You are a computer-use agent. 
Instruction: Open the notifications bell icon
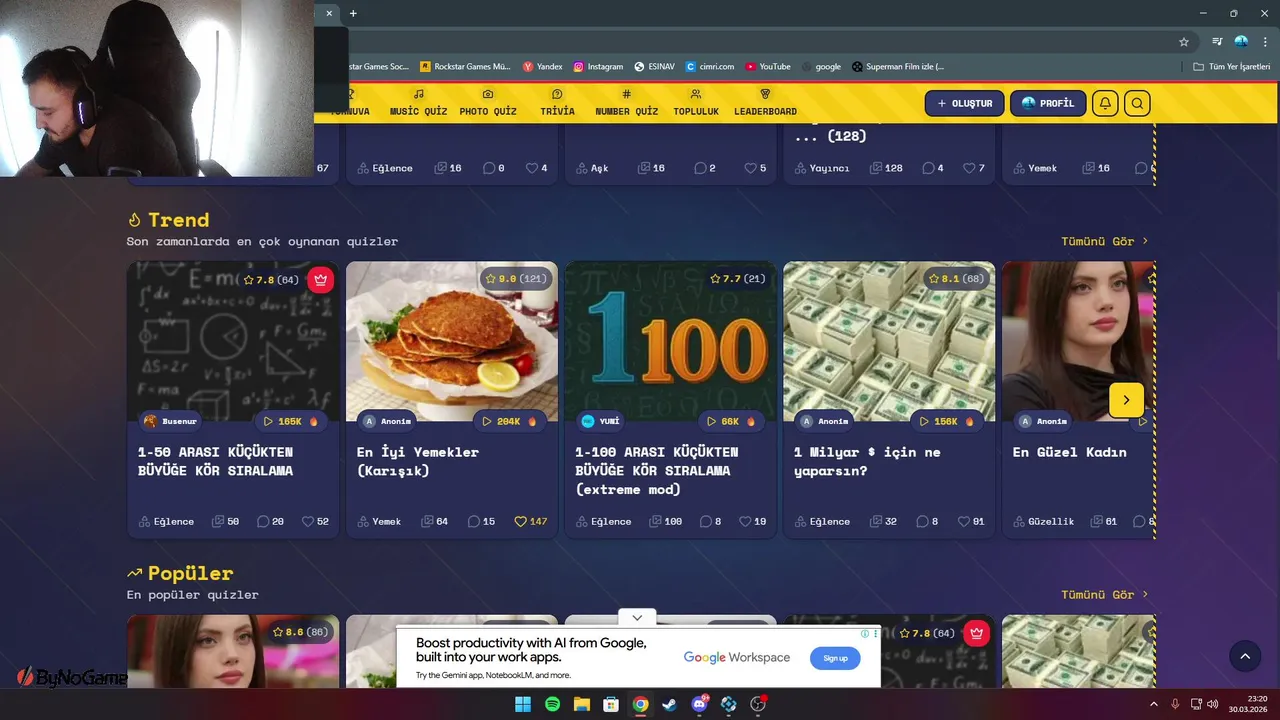tap(1105, 103)
